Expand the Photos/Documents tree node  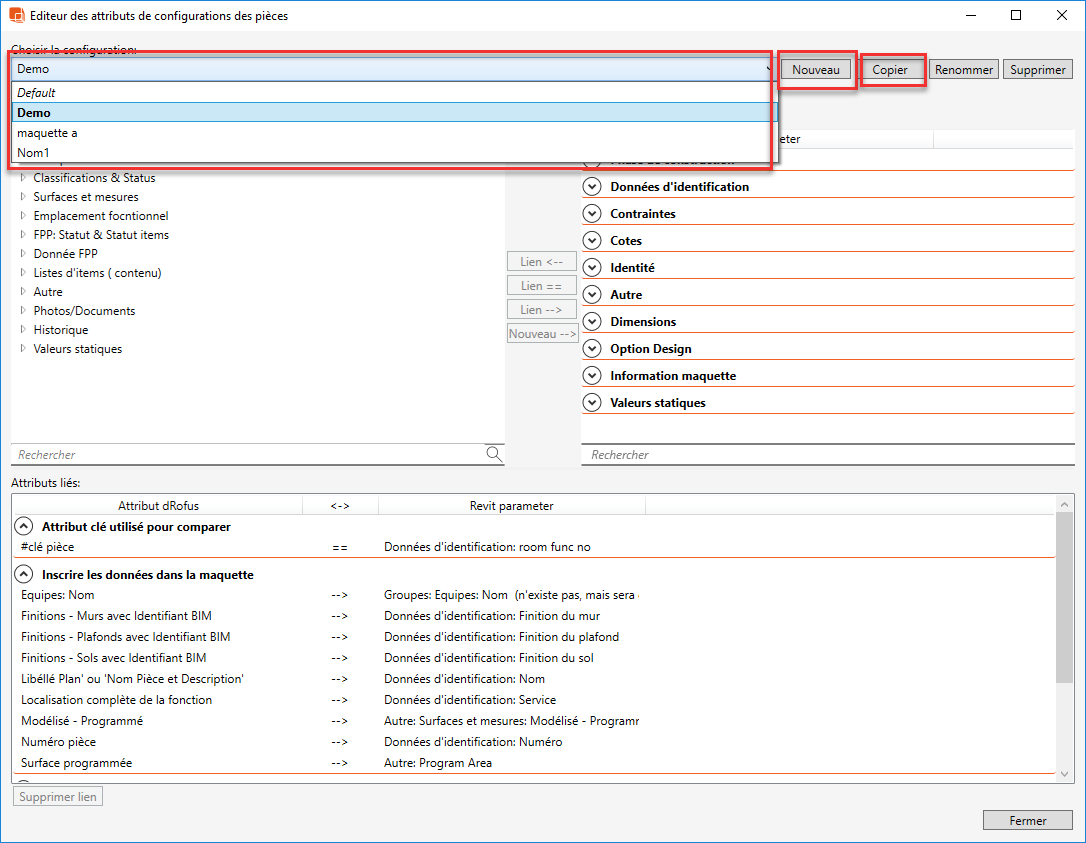tap(23, 311)
